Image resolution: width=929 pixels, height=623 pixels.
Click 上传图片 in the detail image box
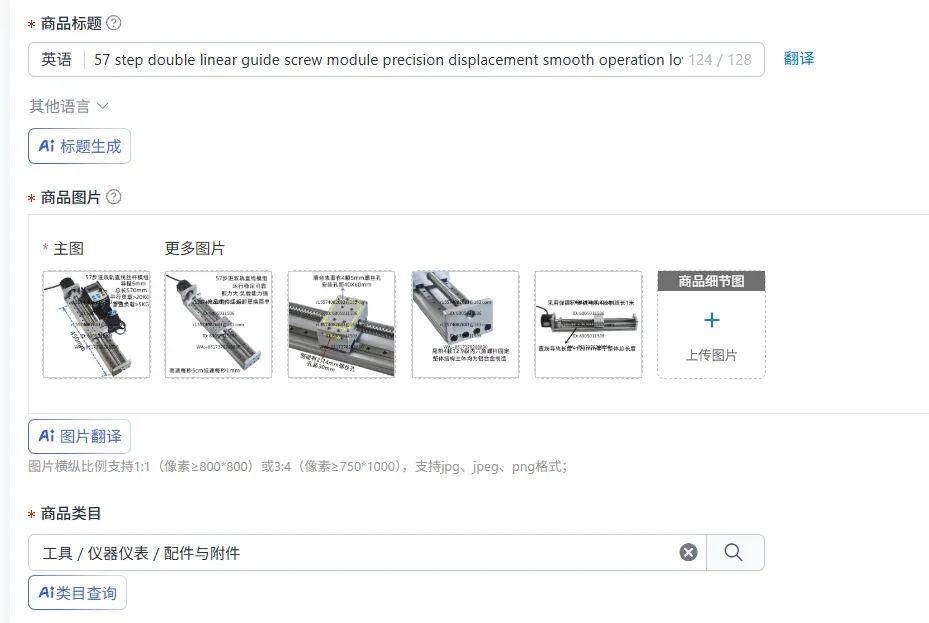[712, 355]
